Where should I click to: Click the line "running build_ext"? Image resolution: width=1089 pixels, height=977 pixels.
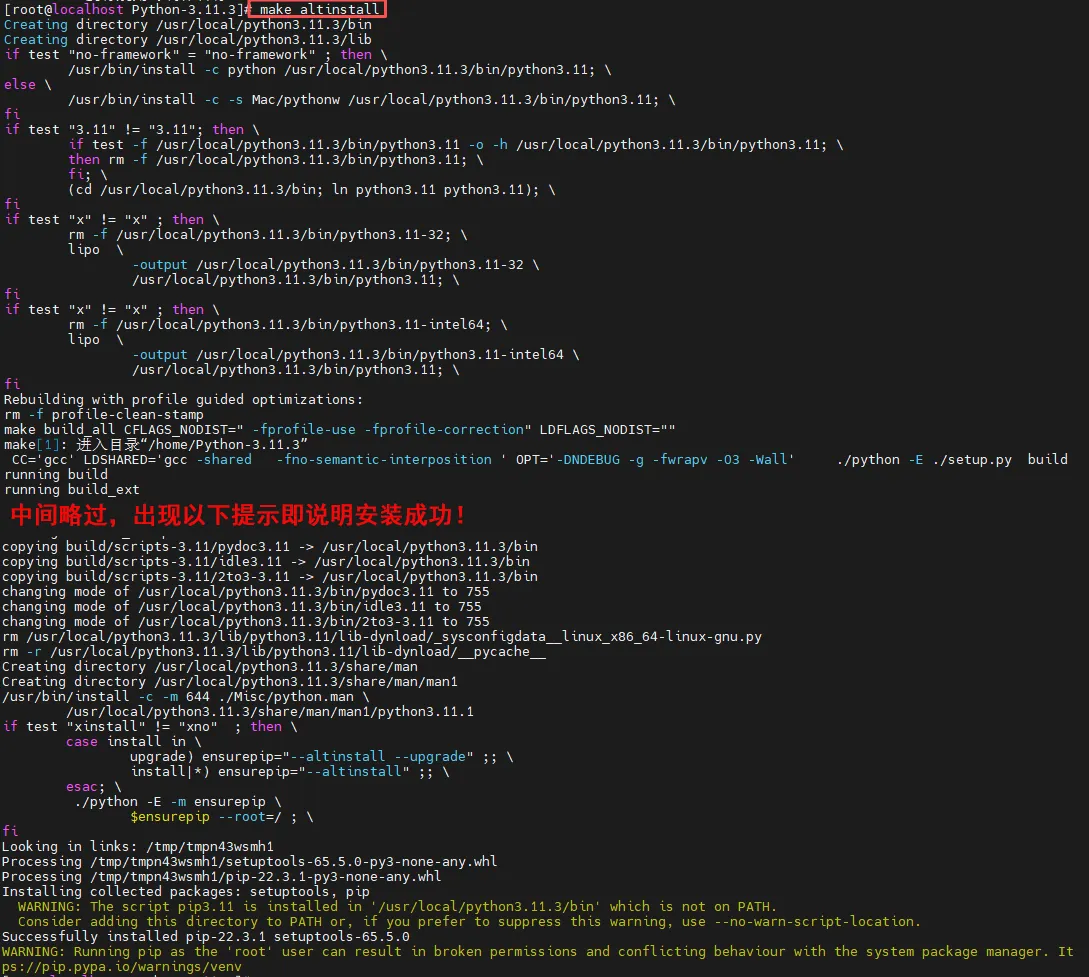(x=72, y=490)
